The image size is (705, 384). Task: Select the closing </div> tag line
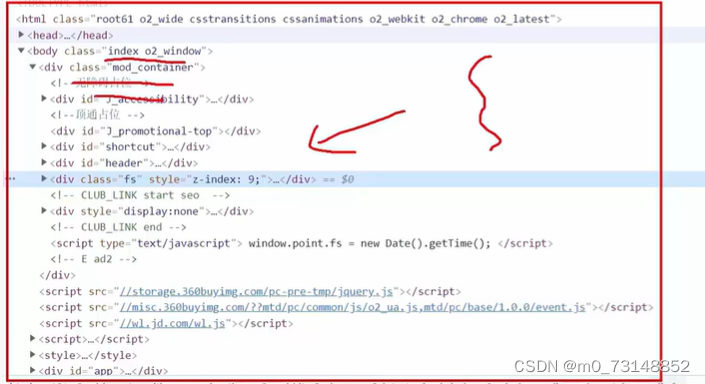(x=58, y=275)
